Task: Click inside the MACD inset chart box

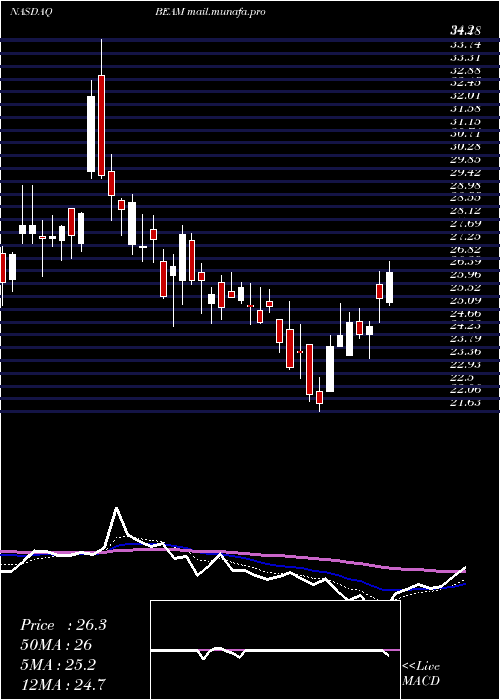Action: 275,650
